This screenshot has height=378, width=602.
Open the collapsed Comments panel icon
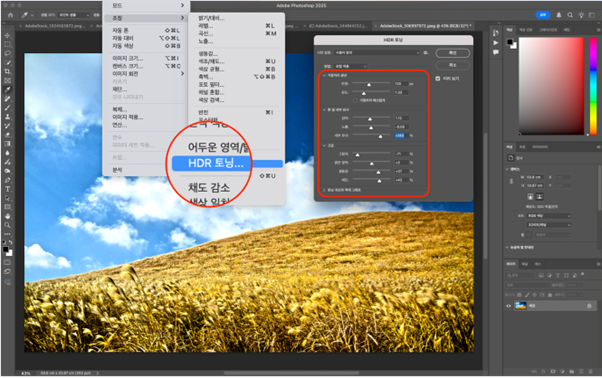496,52
